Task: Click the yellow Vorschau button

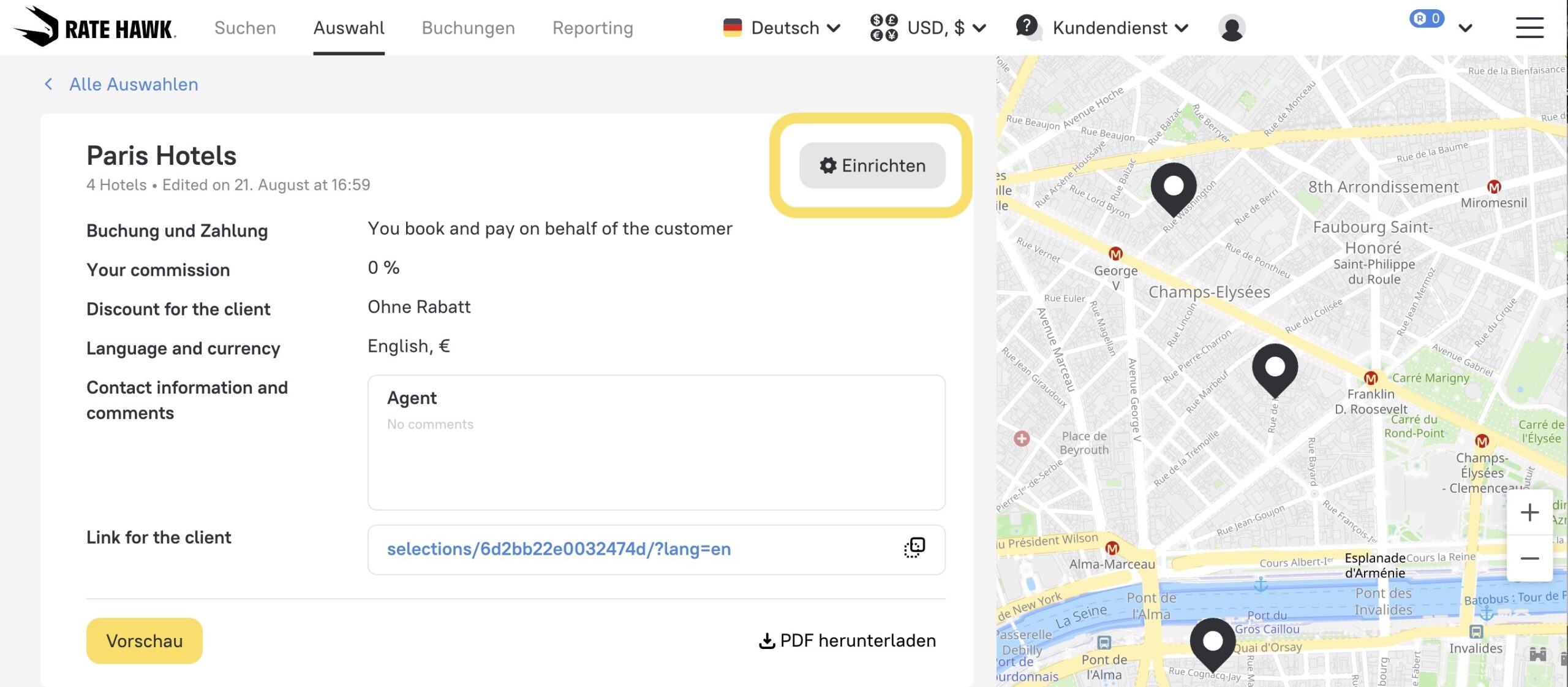Action: pos(144,640)
